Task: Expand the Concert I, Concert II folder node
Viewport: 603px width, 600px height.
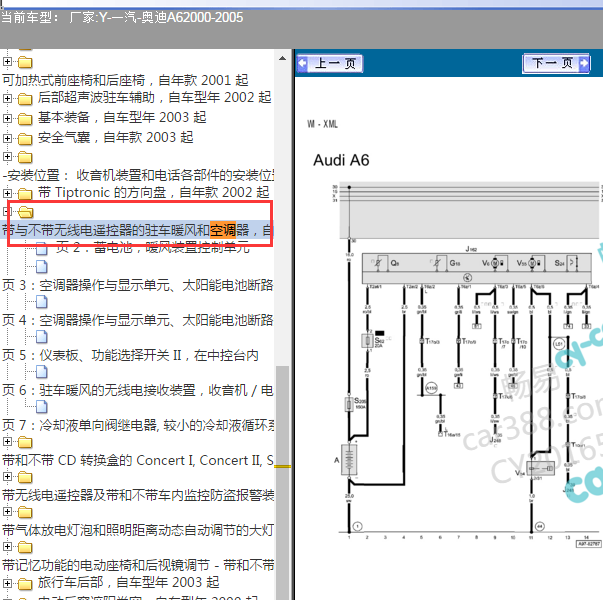Action: [7, 441]
